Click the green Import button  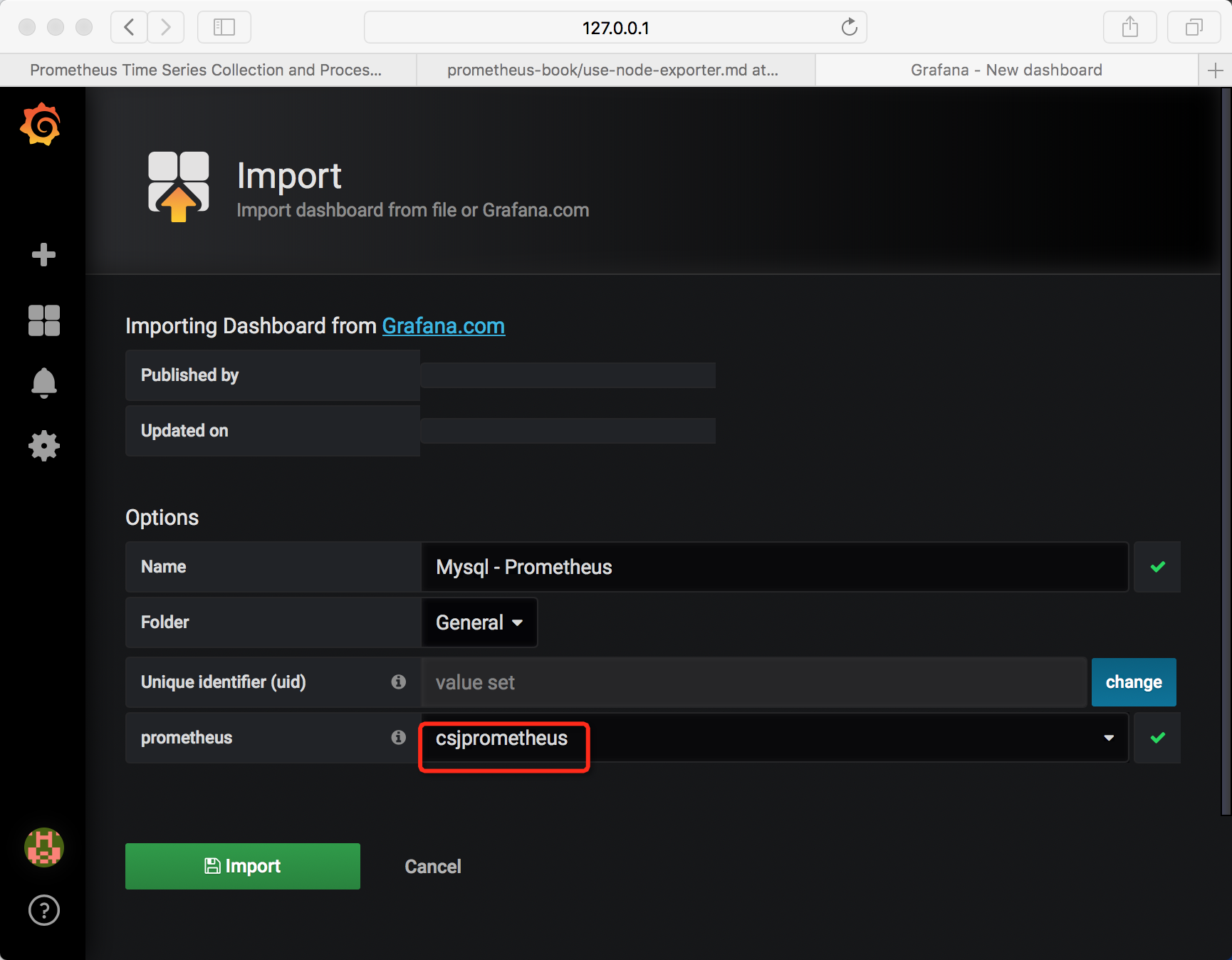click(243, 866)
